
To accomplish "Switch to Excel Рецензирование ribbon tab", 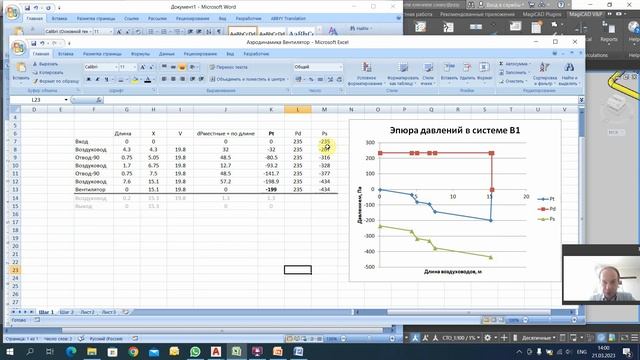I will (x=200, y=54).
